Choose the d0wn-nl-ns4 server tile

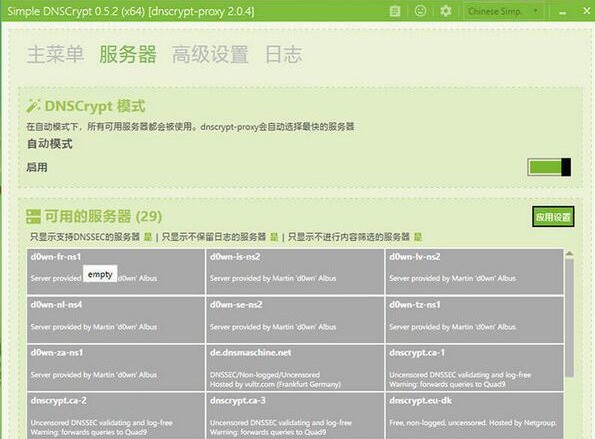tap(116, 320)
